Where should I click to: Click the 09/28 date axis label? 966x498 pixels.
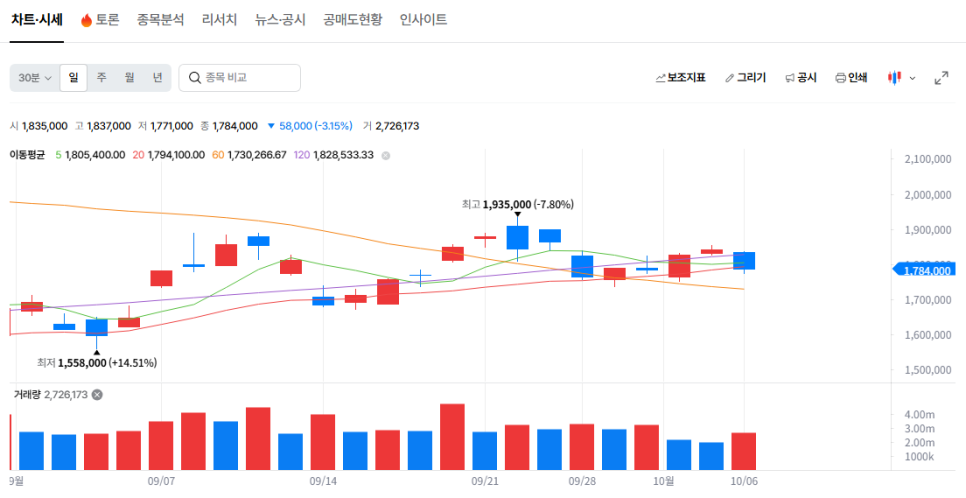coord(582,480)
